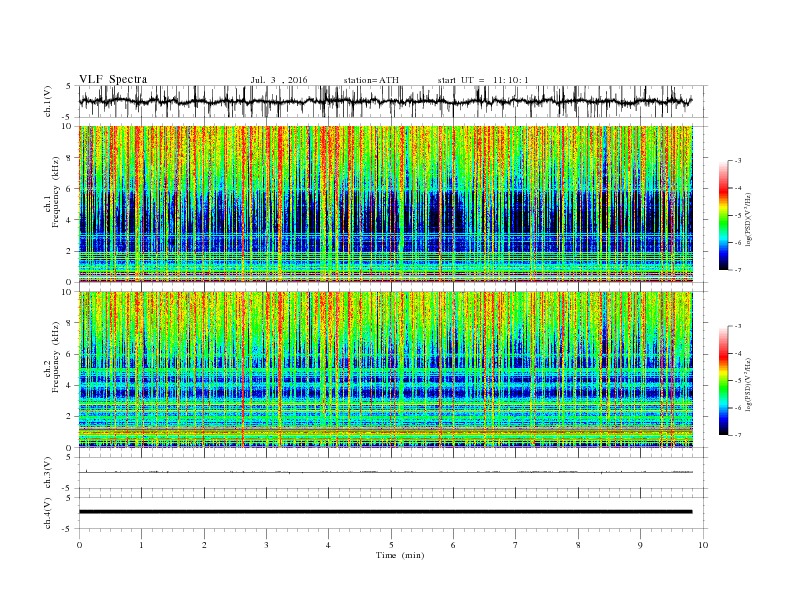This screenshot has height=612, width=792.
Task: Click the "8" kHz tick on ch.1 spectrogram axis
Action: (70, 158)
